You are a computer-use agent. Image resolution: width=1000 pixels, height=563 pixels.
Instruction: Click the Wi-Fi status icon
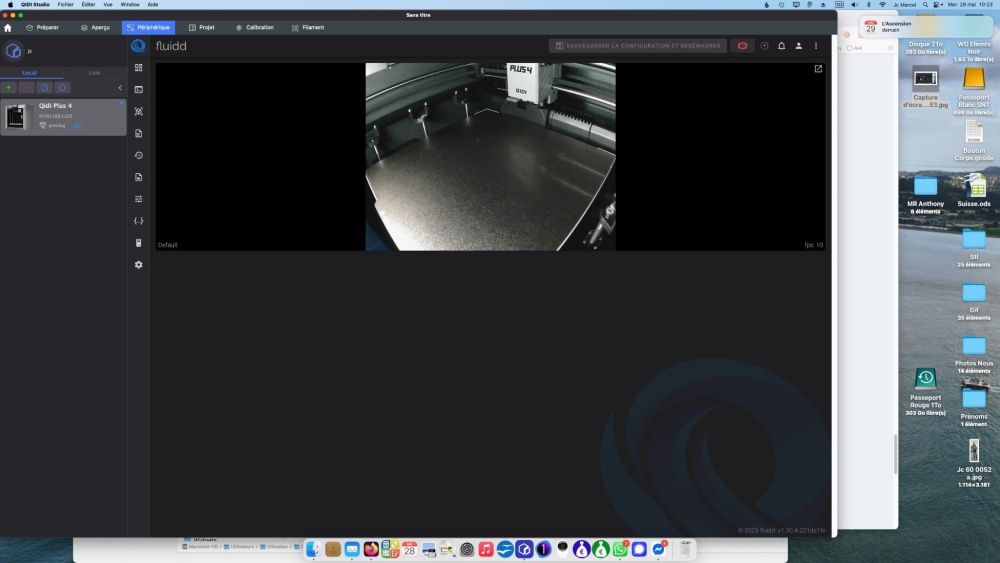883,4
